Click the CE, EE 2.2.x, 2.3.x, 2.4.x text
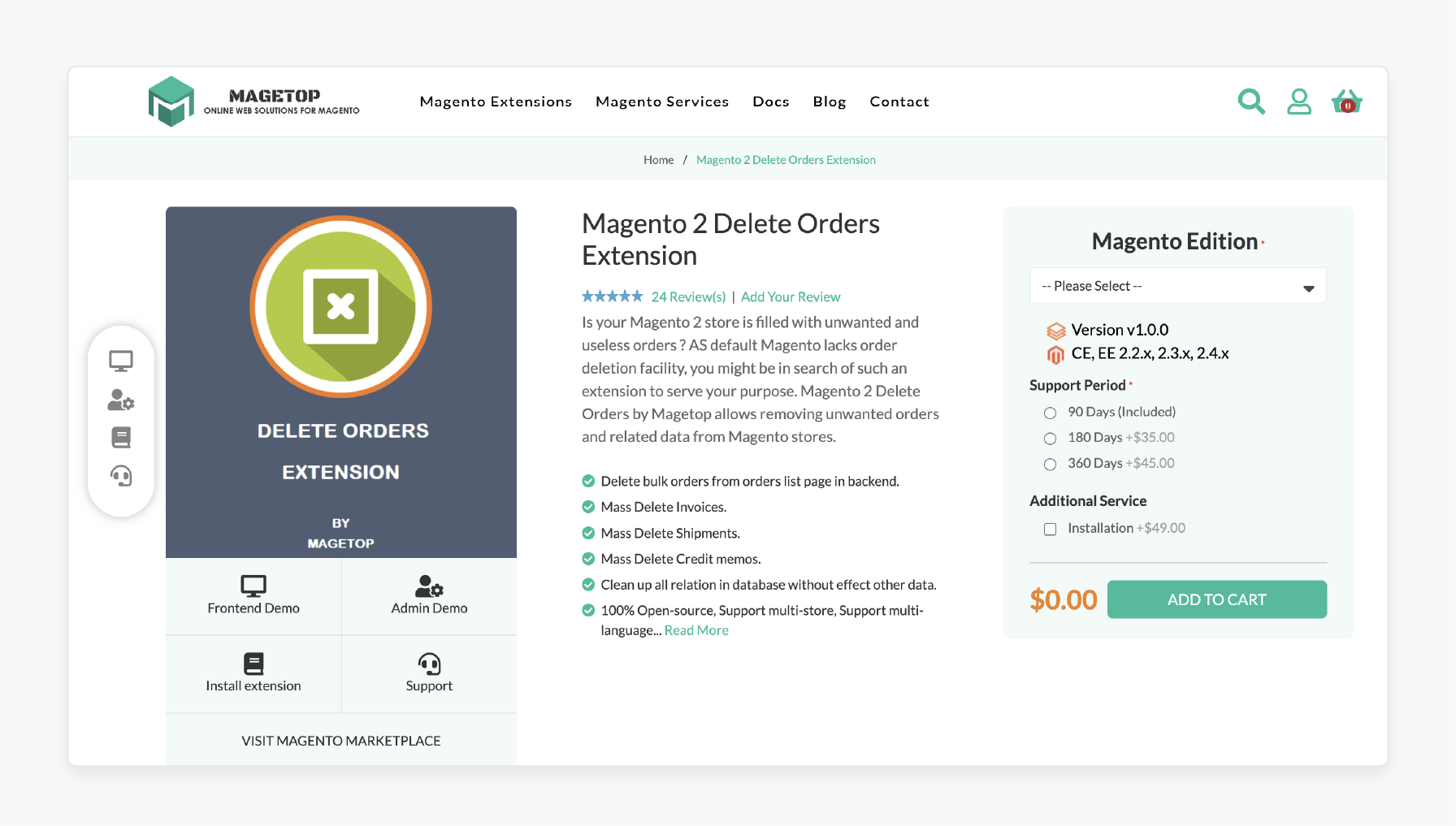1456x826 pixels. coord(1150,353)
